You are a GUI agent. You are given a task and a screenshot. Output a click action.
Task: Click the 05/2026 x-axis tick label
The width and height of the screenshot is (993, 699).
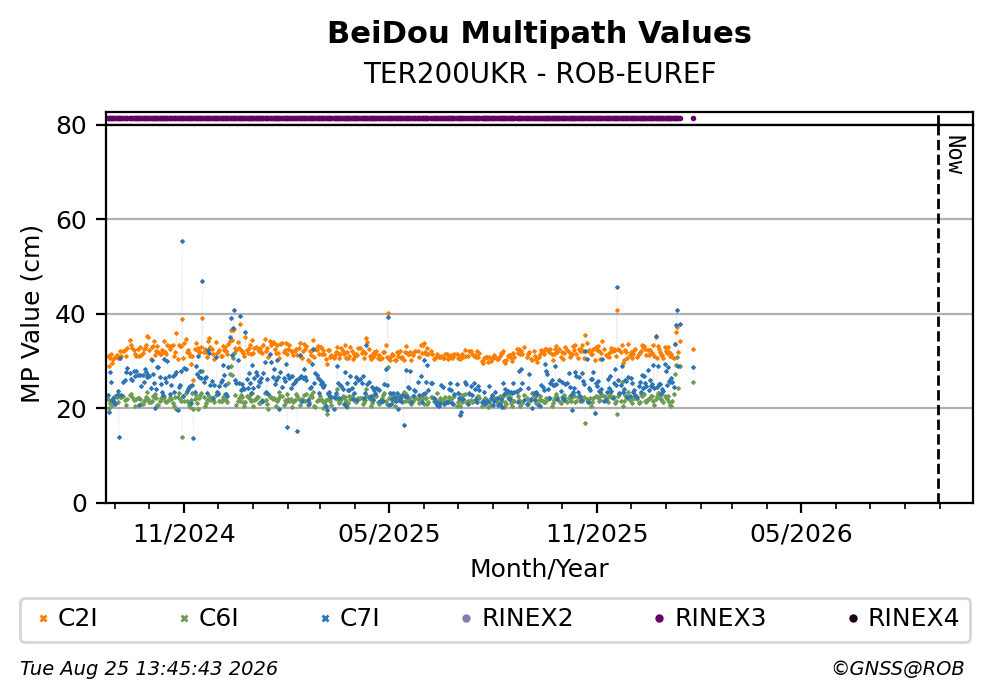[801, 534]
